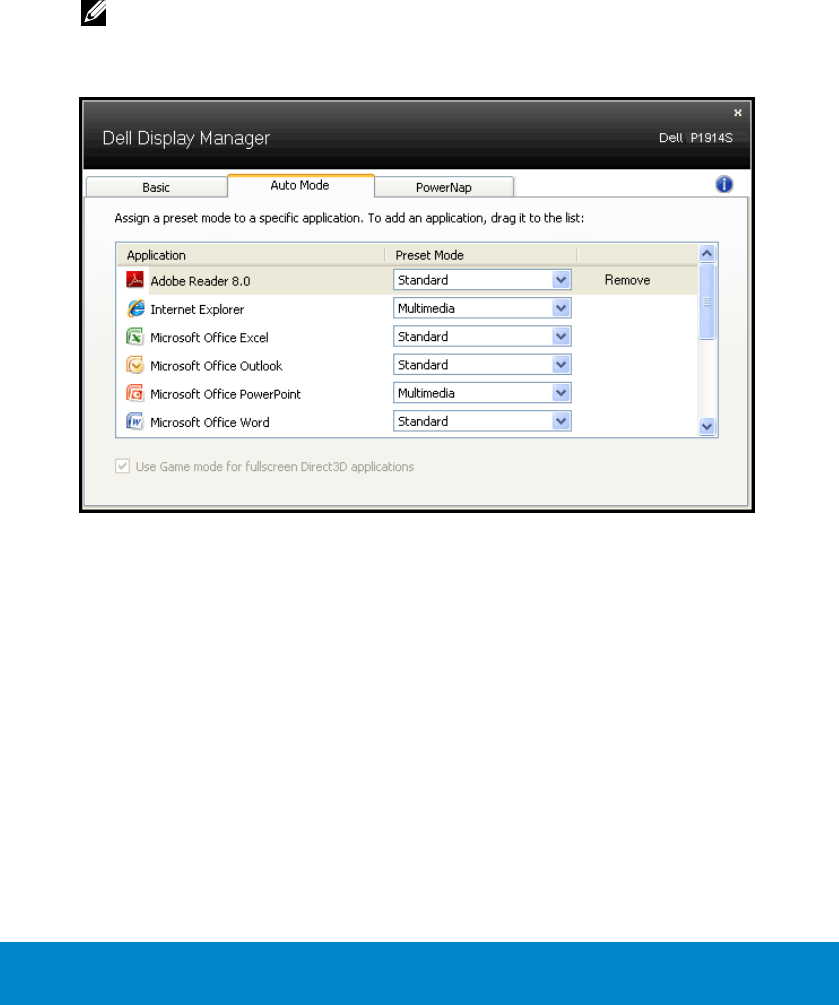The width and height of the screenshot is (839, 1005).
Task: Open preset mode dropdown for Microsoft Office PowerPoint
Action: (x=482, y=393)
